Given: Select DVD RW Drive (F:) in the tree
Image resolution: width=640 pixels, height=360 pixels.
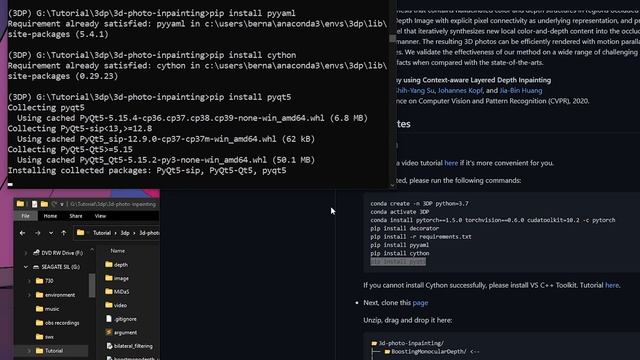Looking at the screenshot, I should pos(62,253).
